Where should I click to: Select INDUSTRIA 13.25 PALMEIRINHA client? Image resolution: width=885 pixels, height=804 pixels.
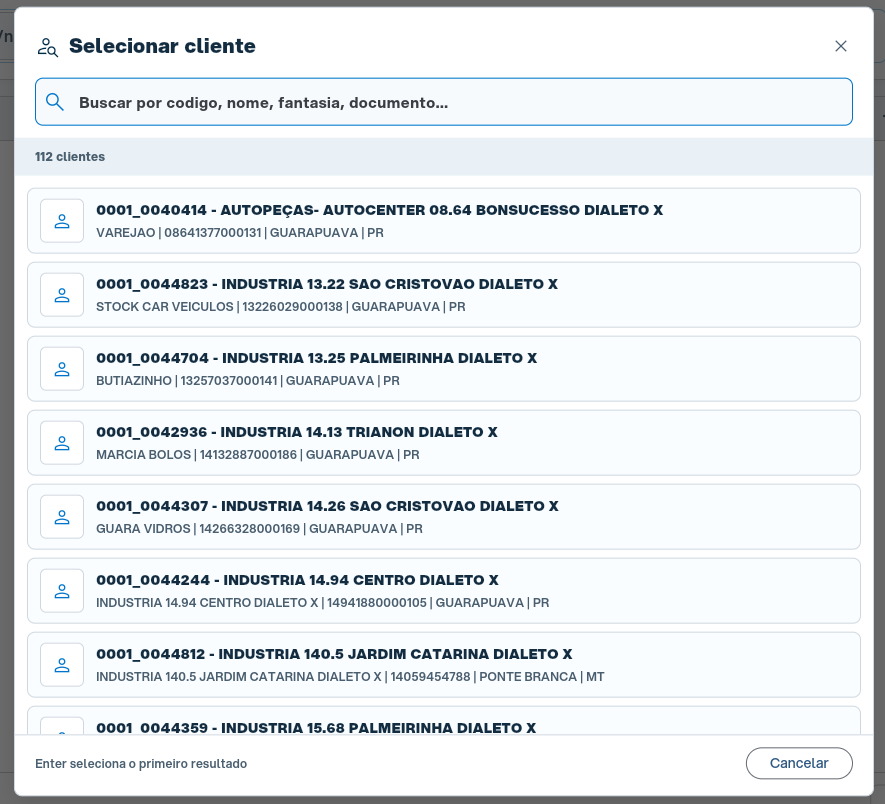444,369
